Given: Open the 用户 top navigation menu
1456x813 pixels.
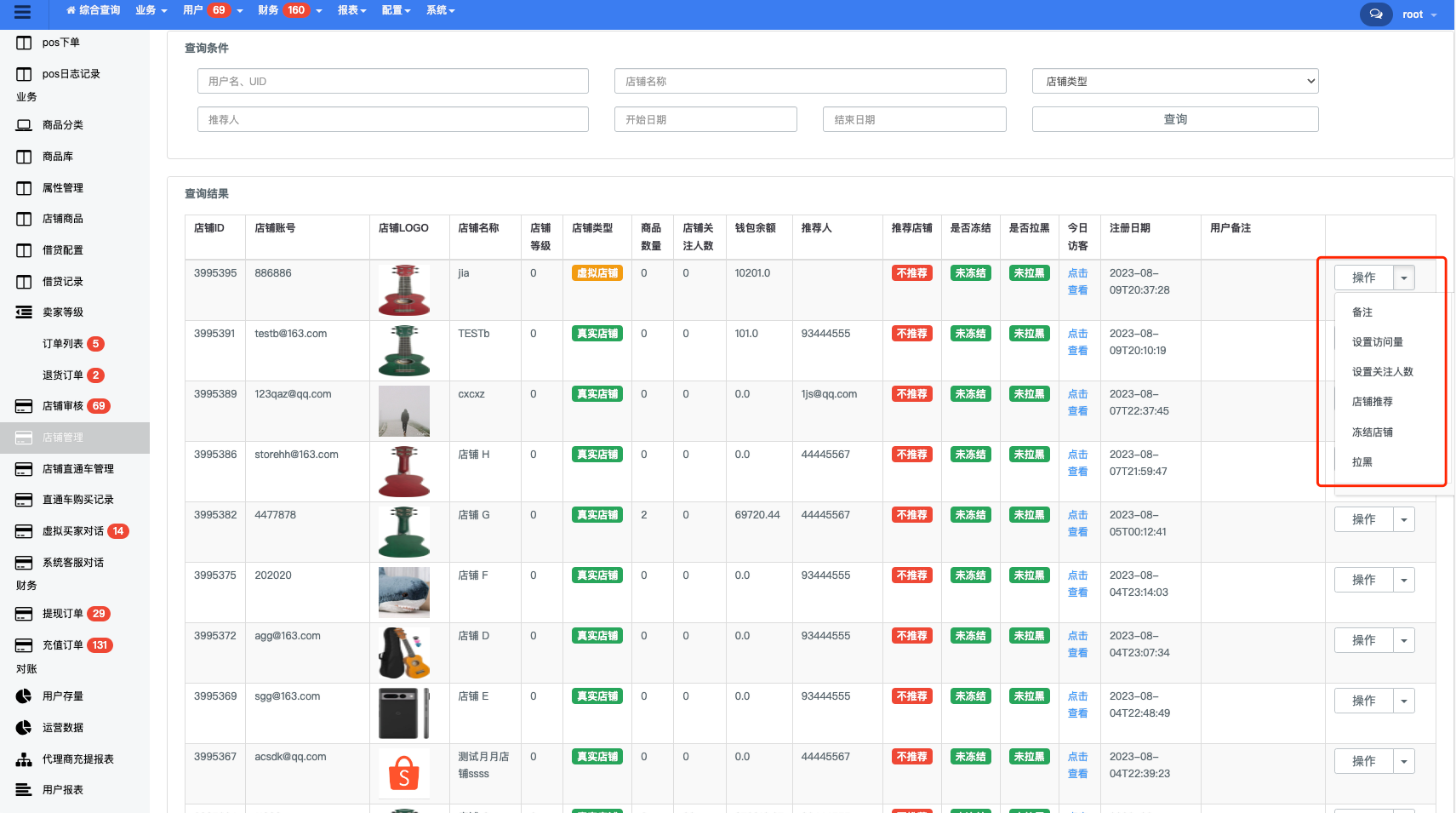Looking at the screenshot, I should pyautogui.click(x=213, y=10).
